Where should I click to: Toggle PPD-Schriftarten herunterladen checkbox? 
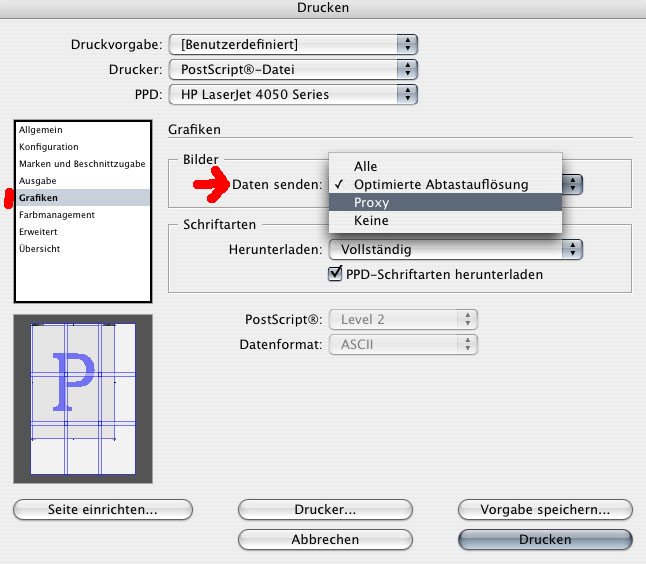pos(335,274)
